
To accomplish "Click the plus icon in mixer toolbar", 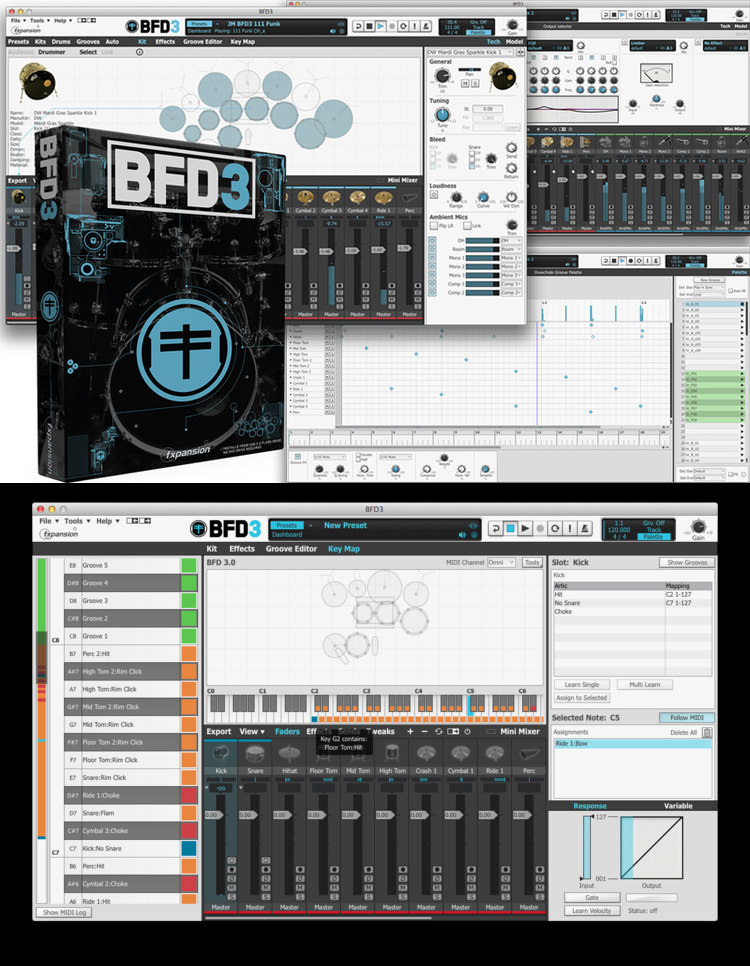I will (x=410, y=731).
